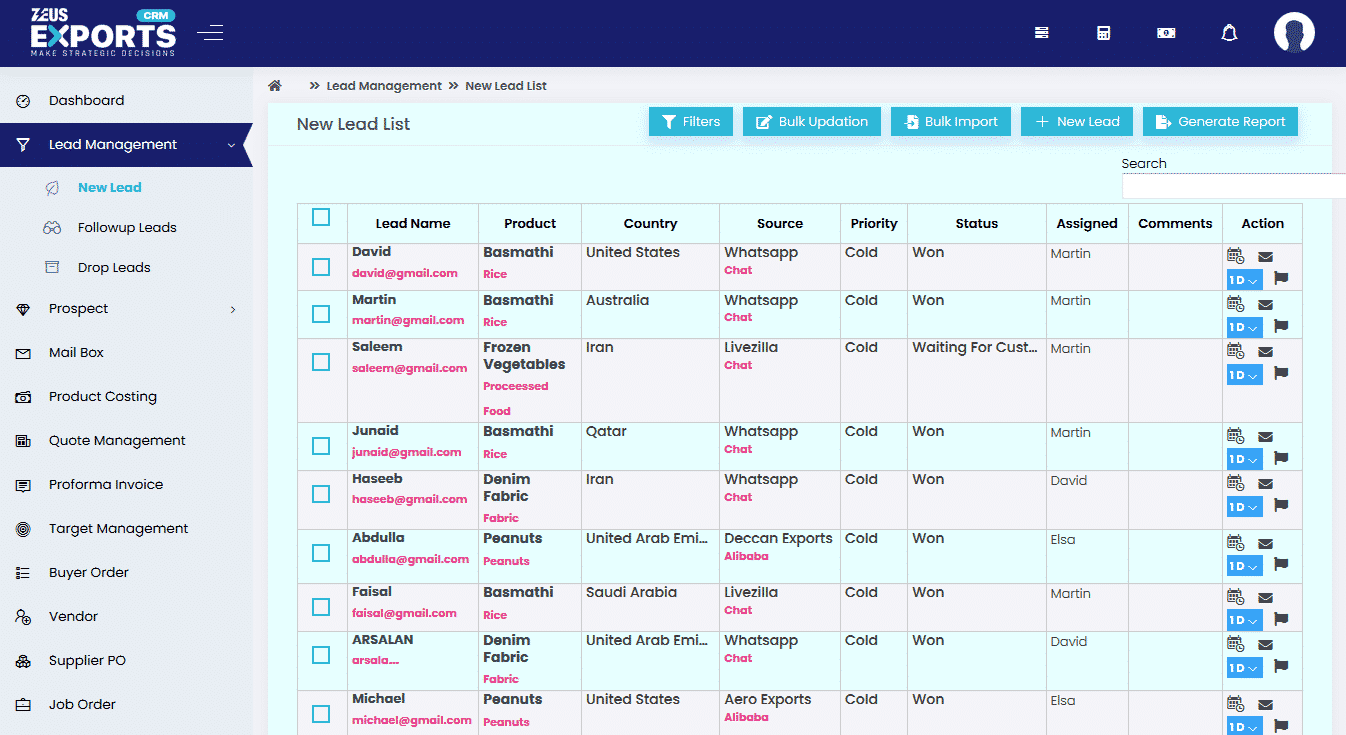Check the checkbox for Saleem's lead row
Image resolution: width=1346 pixels, height=735 pixels.
tap(321, 362)
